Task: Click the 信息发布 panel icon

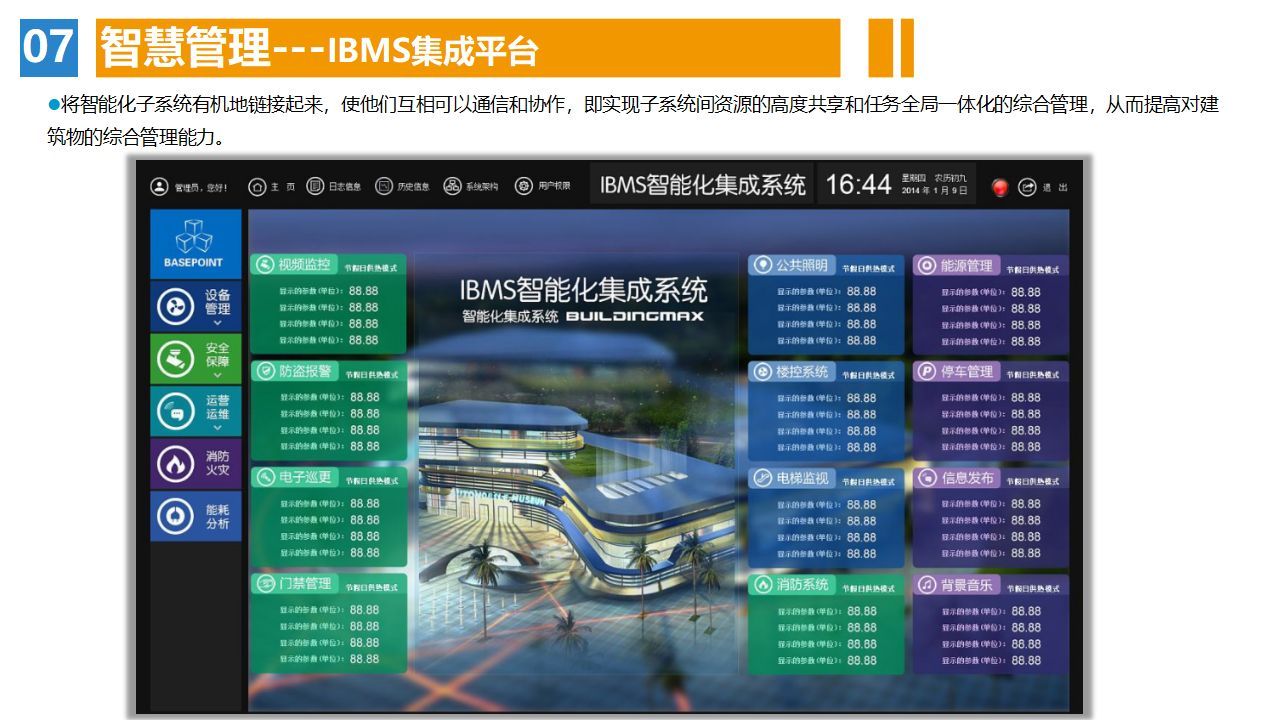Action: click(x=926, y=478)
